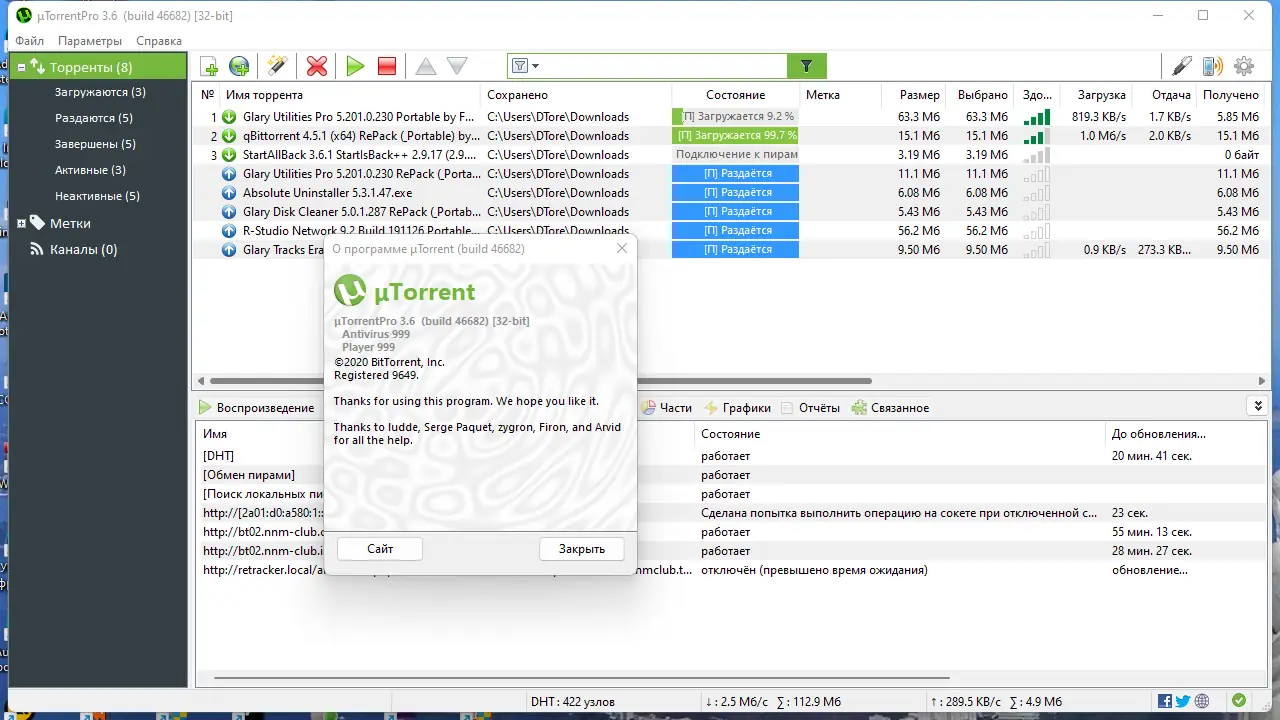This screenshot has height=720, width=1280.
Task: Select Завершены (5) in the sidebar
Action: (x=95, y=144)
